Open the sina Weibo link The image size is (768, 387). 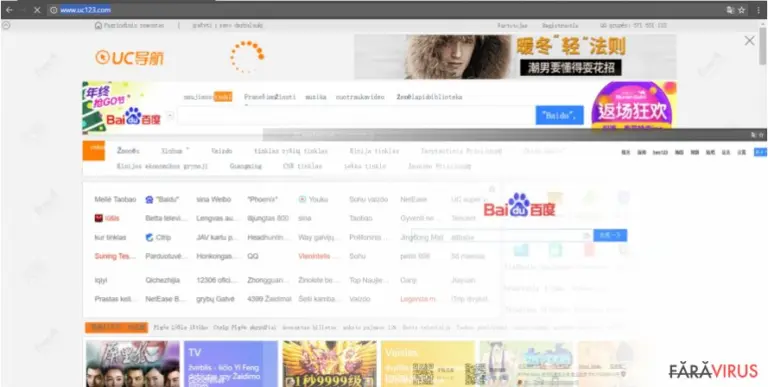[x=214, y=199]
